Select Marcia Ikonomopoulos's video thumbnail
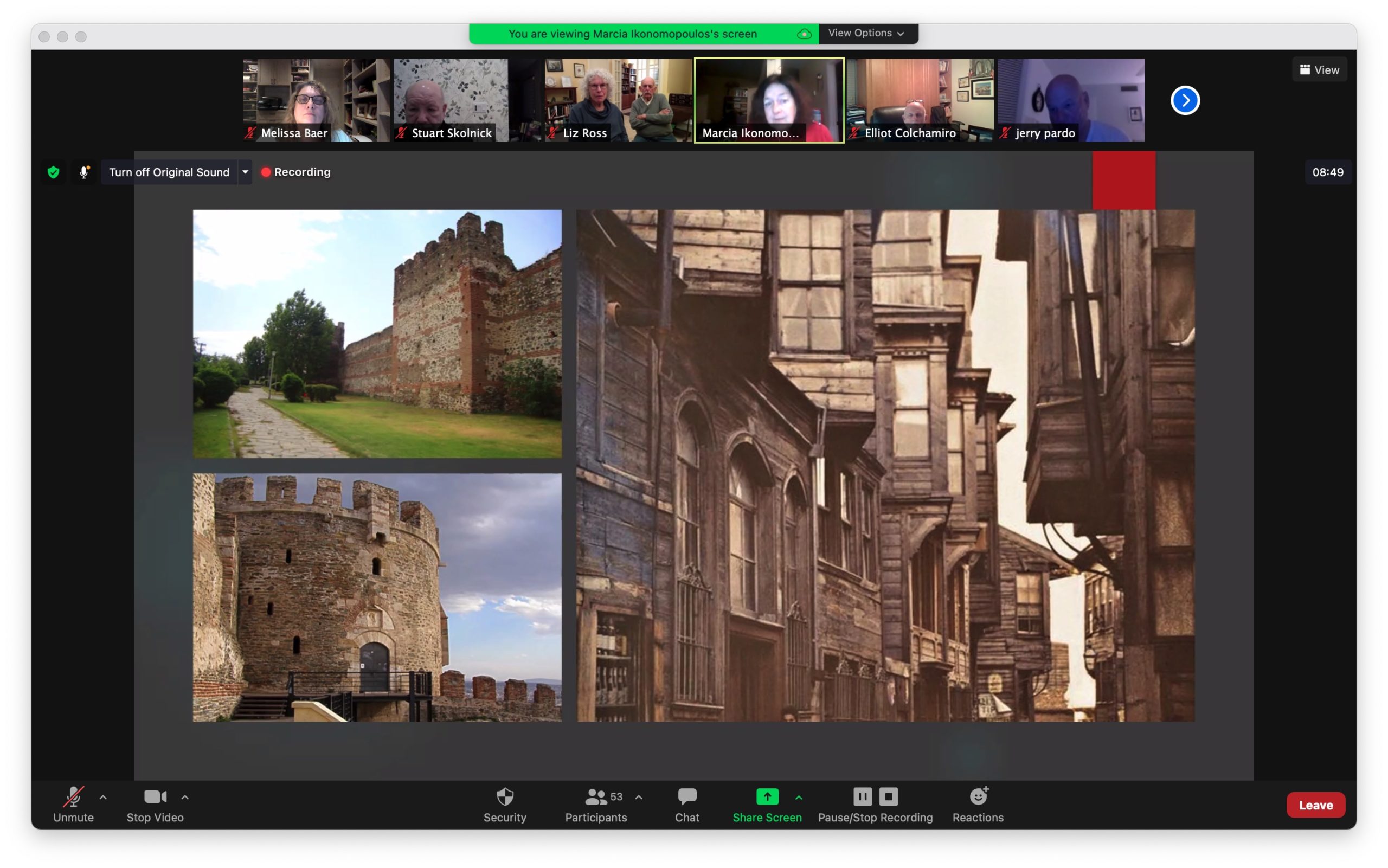Viewport: 1388px width, 868px height. [768, 100]
